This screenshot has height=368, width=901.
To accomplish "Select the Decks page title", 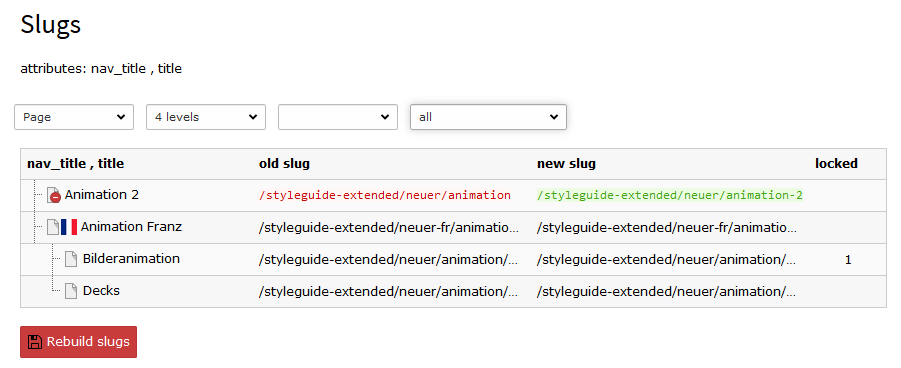I will [x=101, y=290].
